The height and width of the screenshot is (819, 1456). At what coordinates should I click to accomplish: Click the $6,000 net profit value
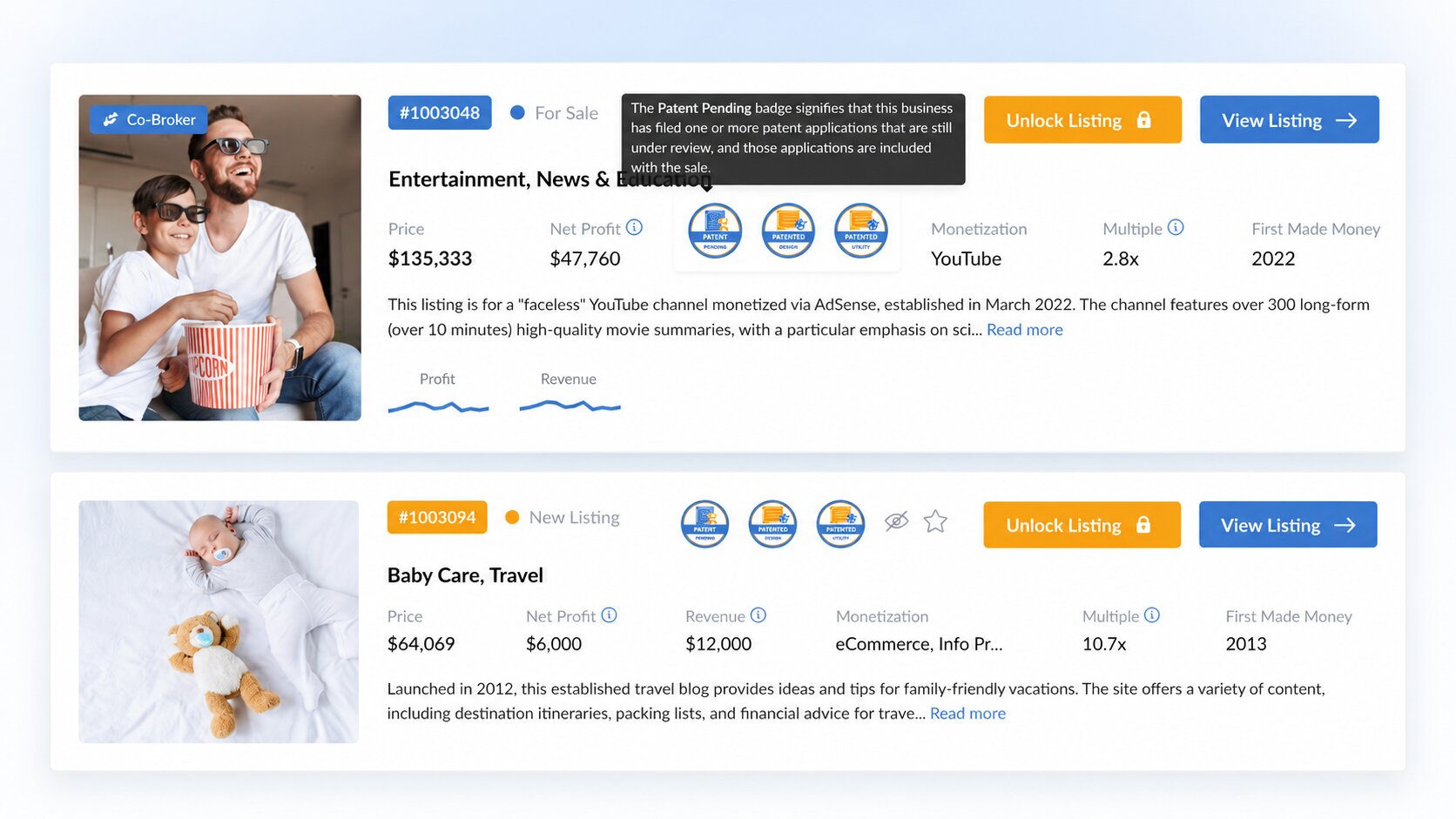pos(554,644)
